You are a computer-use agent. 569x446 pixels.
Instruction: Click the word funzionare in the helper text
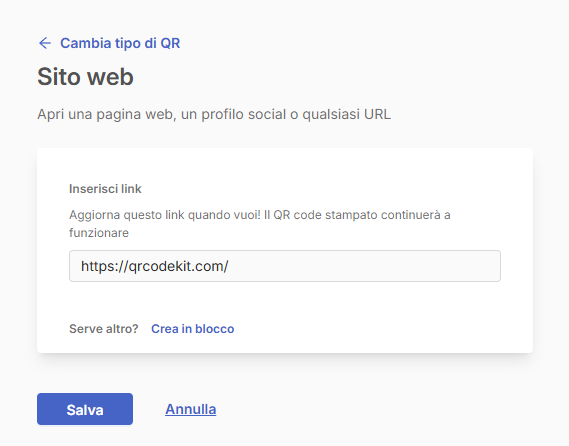(x=99, y=233)
